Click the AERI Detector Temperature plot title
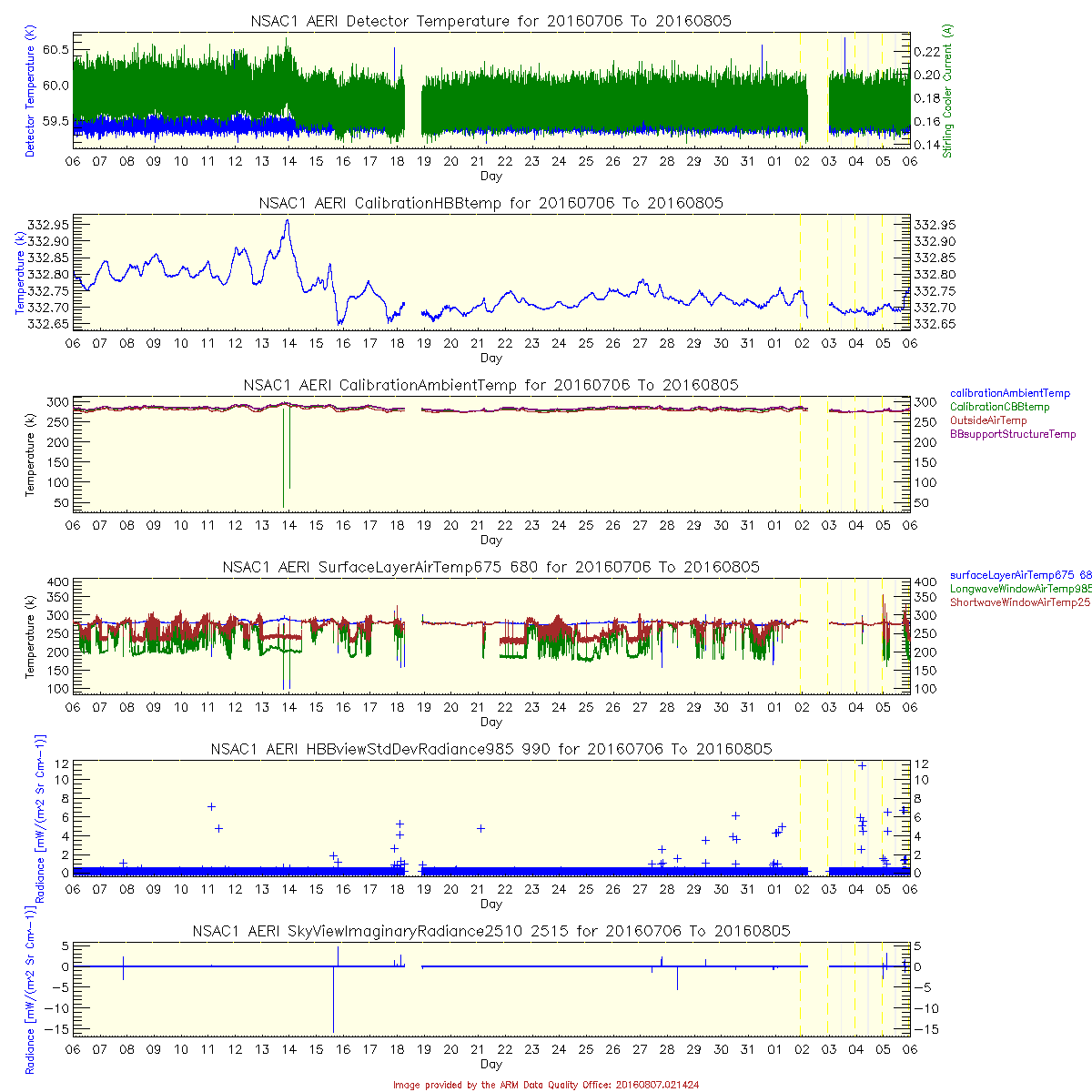Viewport: 1092px width, 1092px height. pyautogui.click(x=490, y=21)
